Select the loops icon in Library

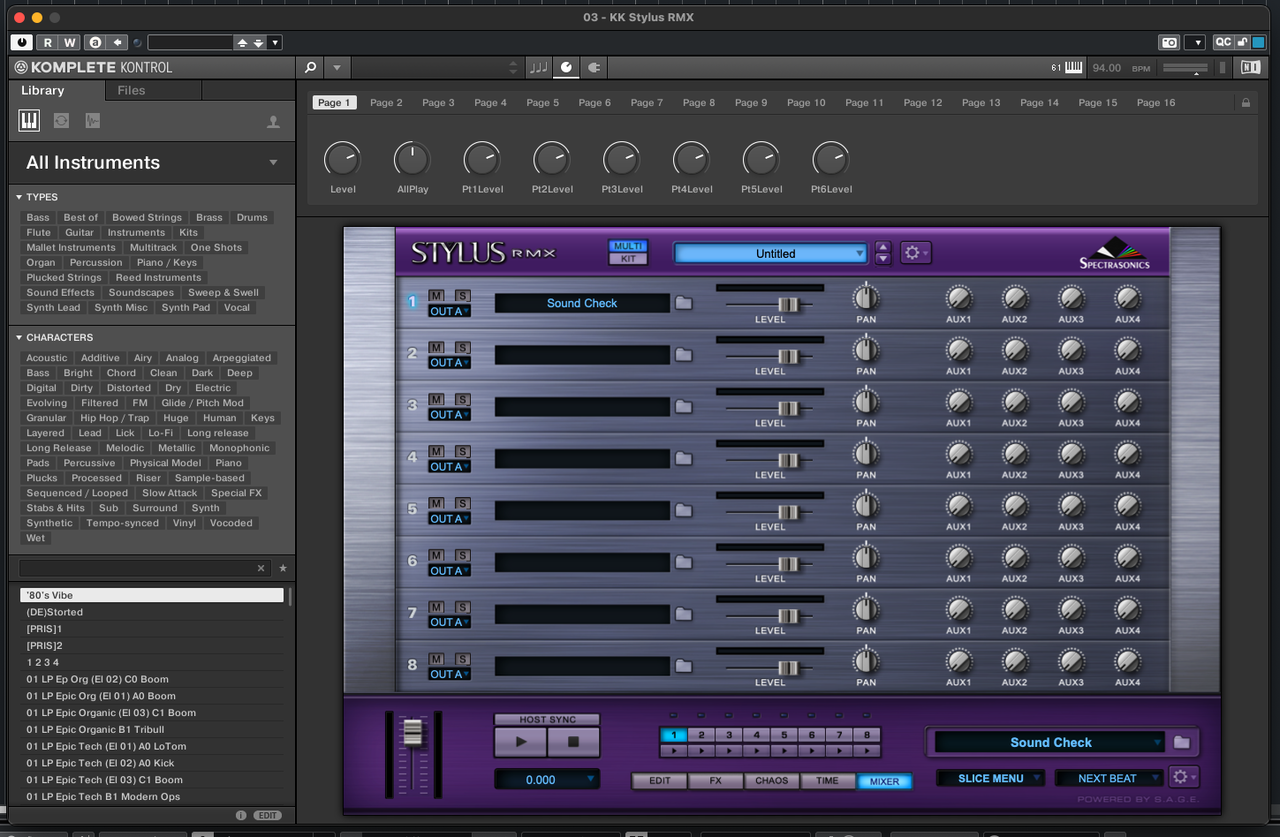pos(61,121)
